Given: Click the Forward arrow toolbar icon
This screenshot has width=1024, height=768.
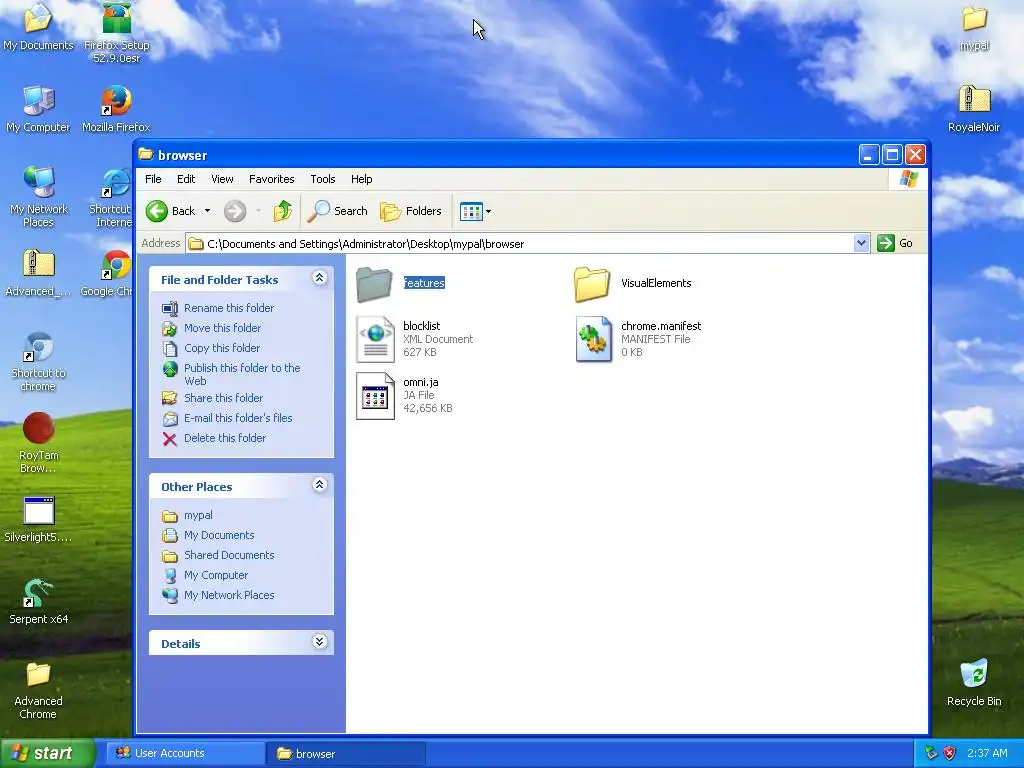Looking at the screenshot, I should (x=235, y=211).
